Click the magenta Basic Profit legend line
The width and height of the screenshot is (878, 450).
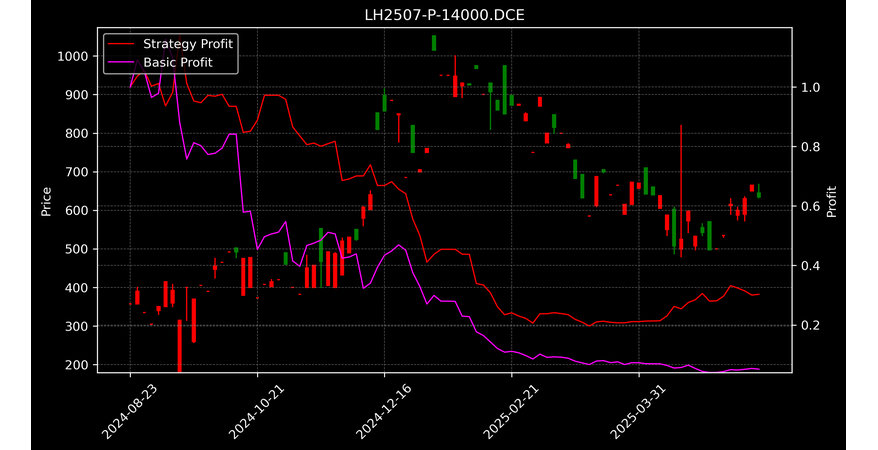(x=121, y=63)
